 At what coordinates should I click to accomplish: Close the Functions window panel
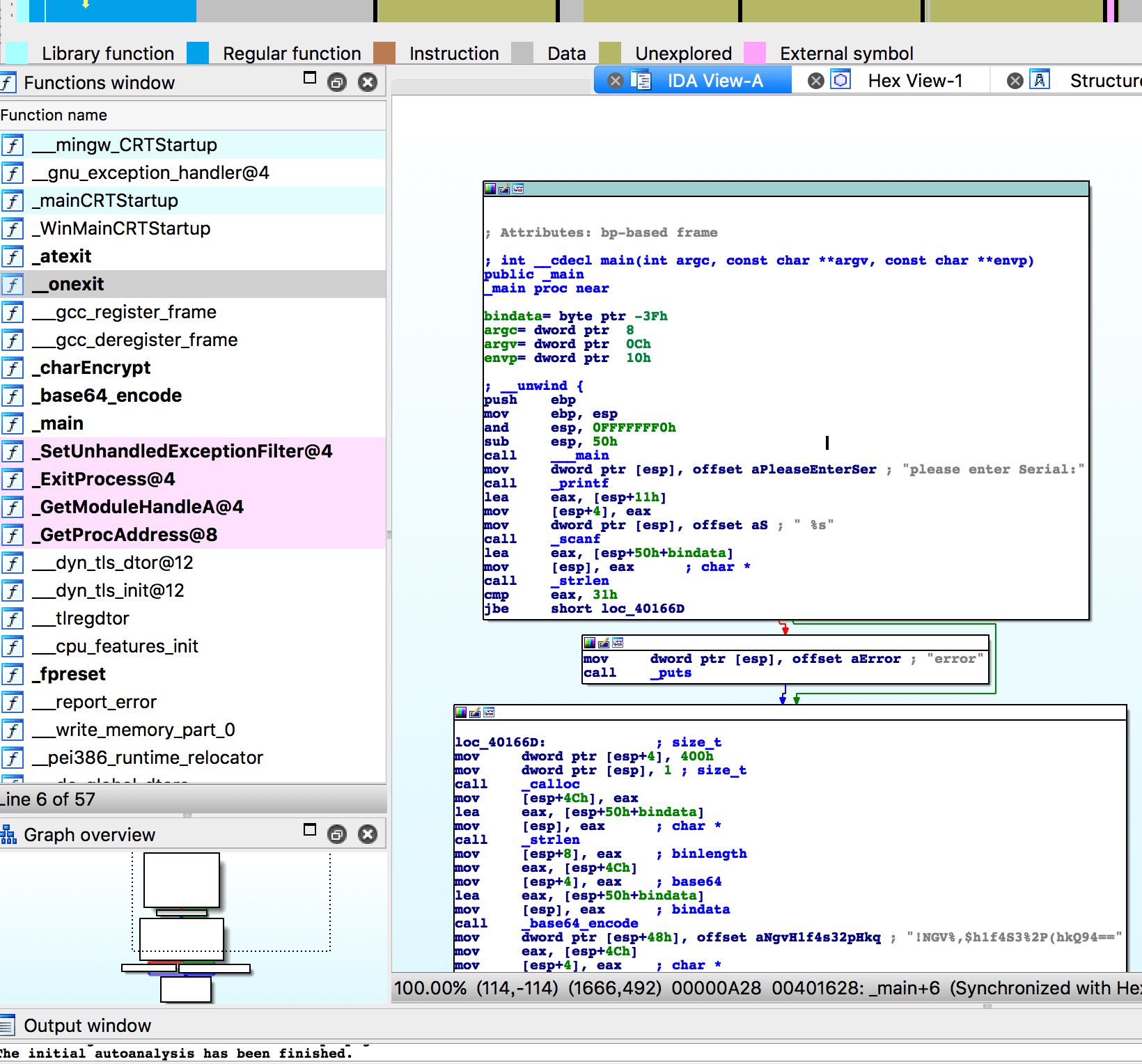click(x=368, y=82)
